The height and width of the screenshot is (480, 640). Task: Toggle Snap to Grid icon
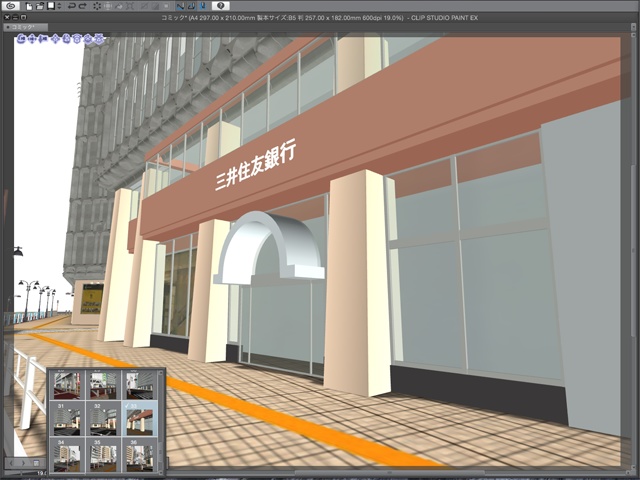coord(203,6)
